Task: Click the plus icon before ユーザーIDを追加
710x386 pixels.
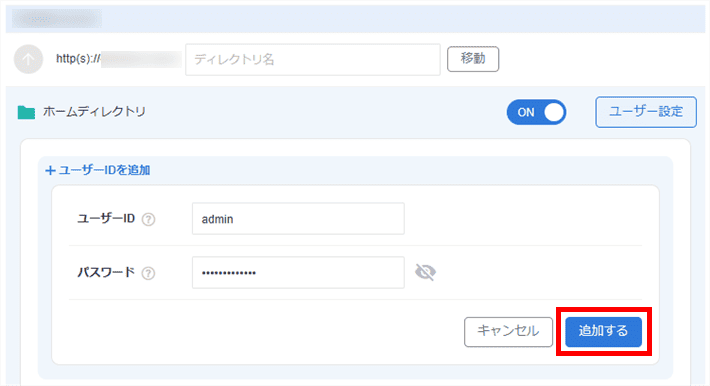Action: coord(50,170)
